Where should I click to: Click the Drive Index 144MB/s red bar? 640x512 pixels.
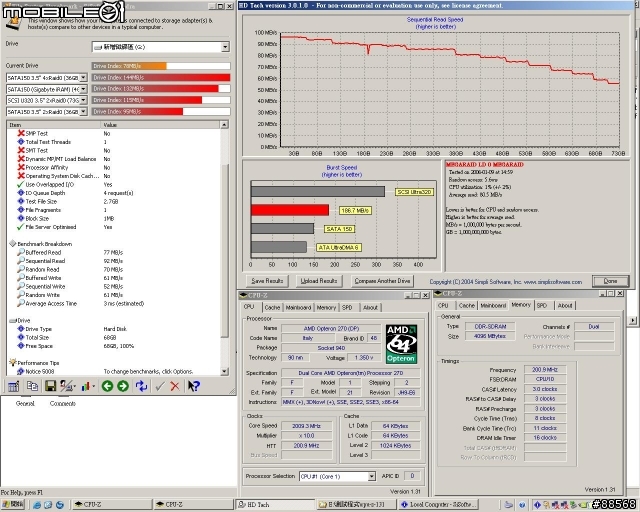click(161, 78)
